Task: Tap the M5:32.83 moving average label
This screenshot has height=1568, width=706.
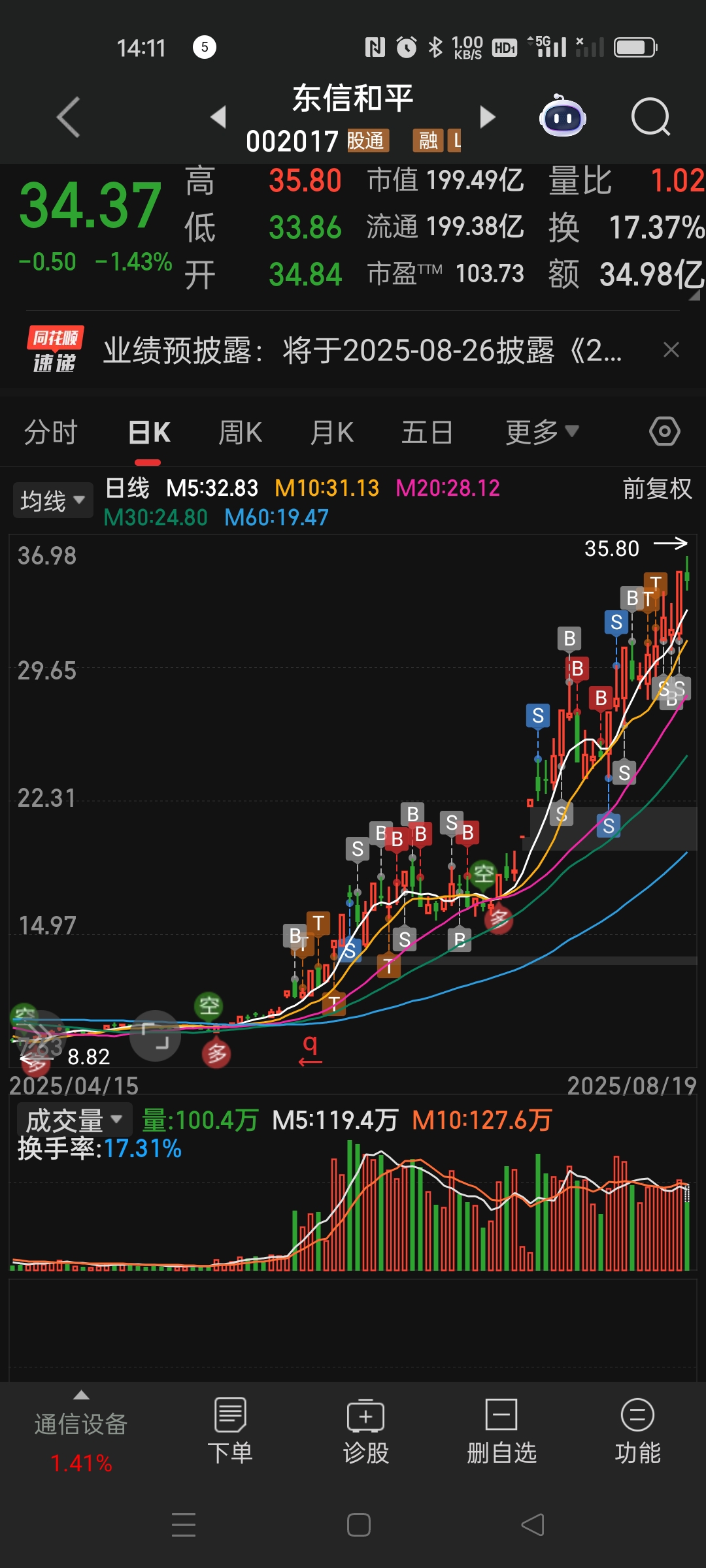Action: (x=212, y=487)
